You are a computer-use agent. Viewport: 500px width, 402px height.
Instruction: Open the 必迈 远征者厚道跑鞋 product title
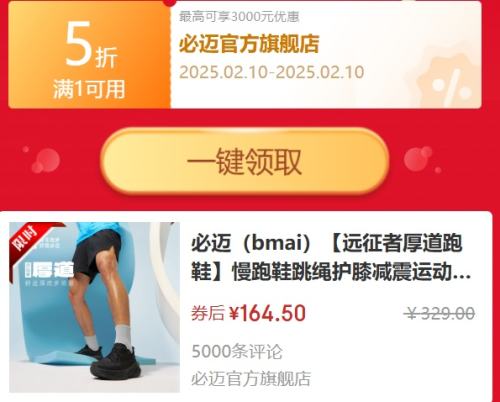[330, 257]
